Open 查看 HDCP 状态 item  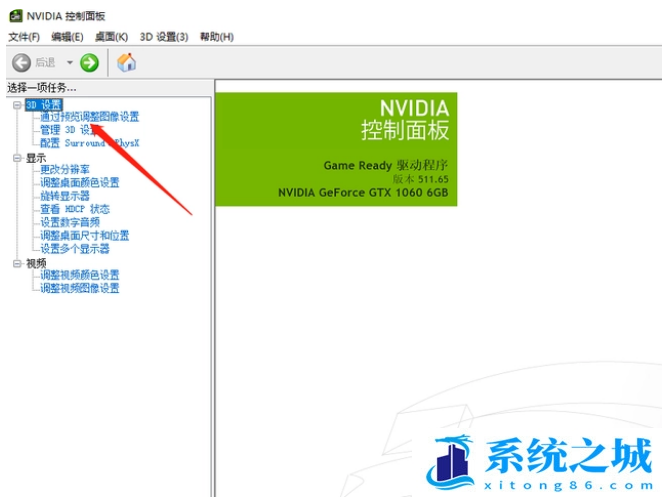74,209
